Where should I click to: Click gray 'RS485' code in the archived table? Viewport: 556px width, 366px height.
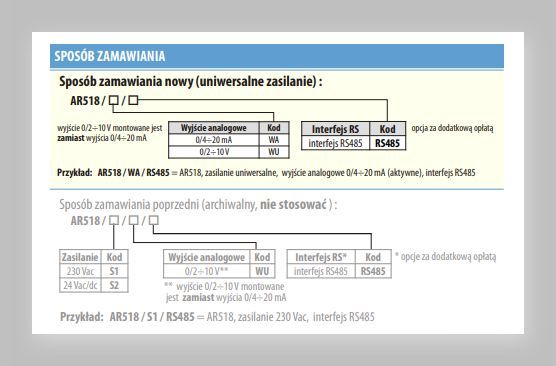pyautogui.click(x=373, y=271)
